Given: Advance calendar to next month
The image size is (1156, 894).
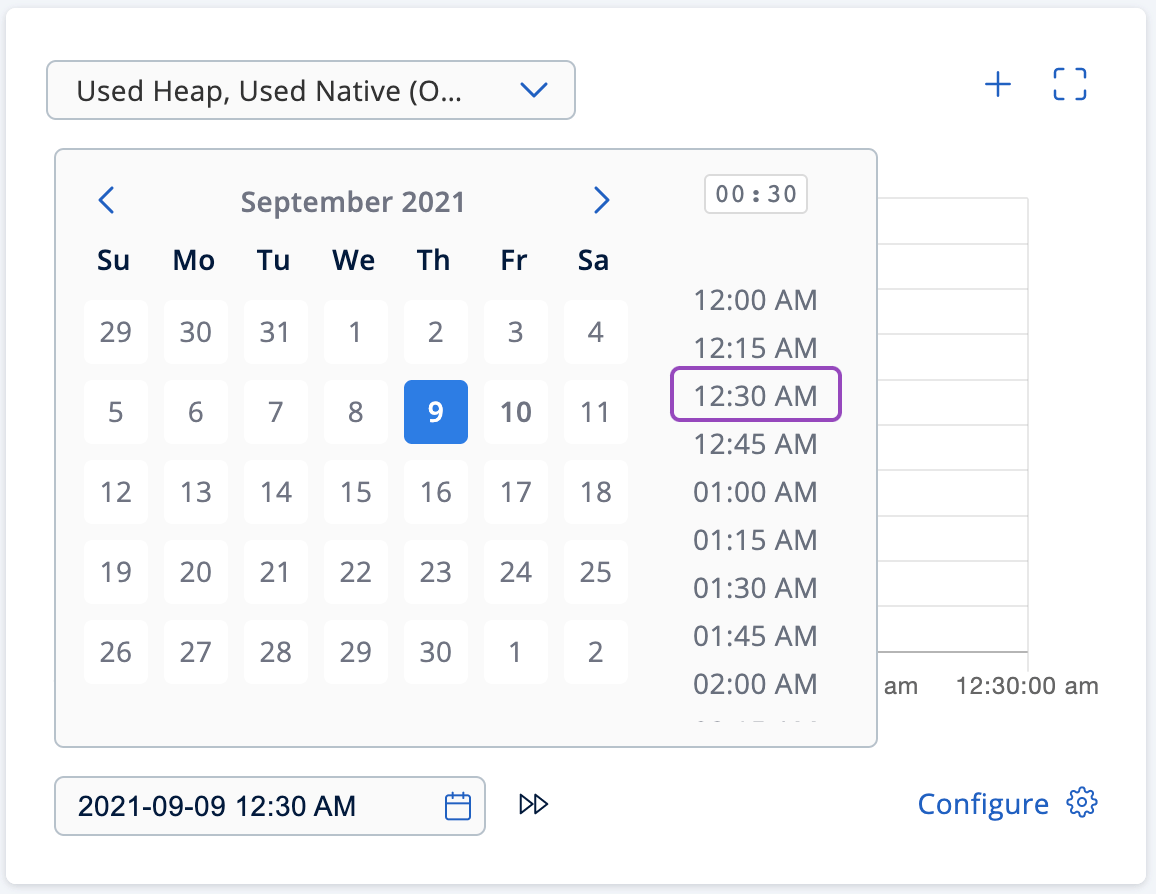Looking at the screenshot, I should 601,201.
